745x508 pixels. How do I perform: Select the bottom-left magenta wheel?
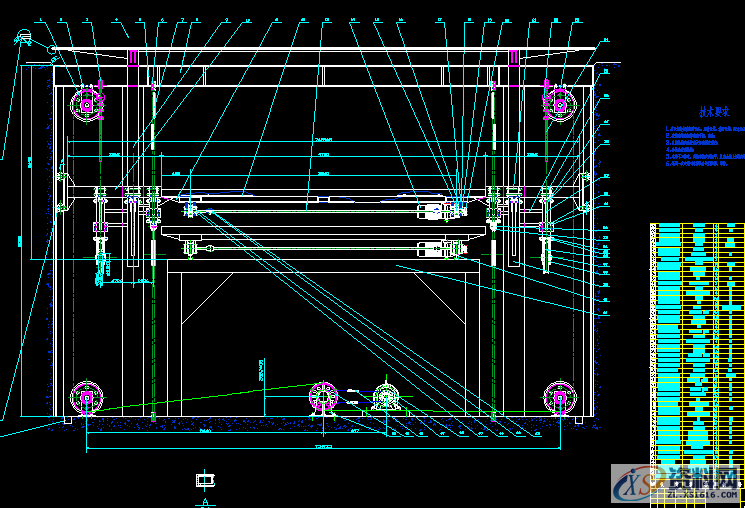click(x=87, y=397)
